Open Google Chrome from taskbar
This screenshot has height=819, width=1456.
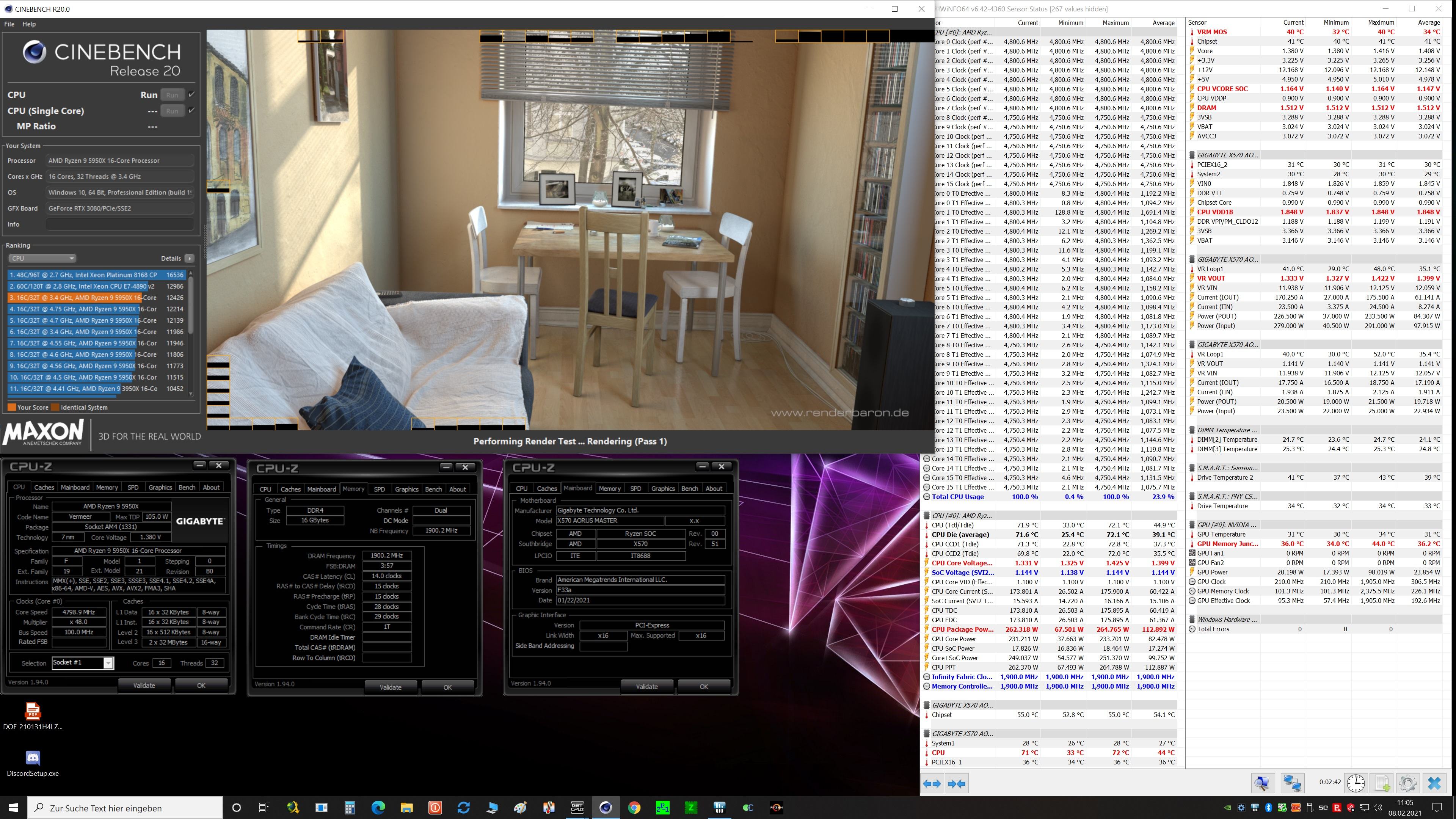point(634,808)
